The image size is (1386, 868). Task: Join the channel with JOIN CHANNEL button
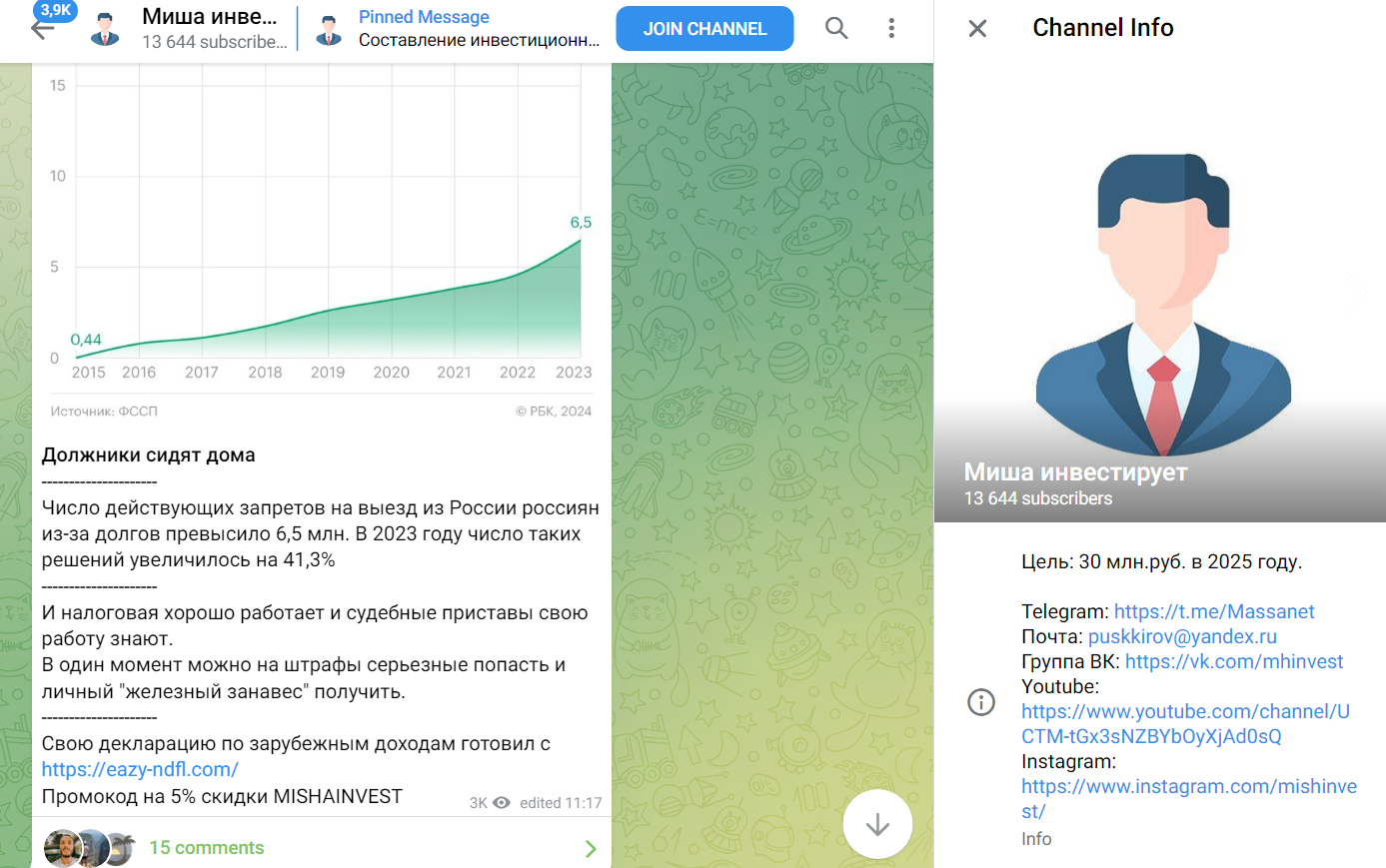704,29
